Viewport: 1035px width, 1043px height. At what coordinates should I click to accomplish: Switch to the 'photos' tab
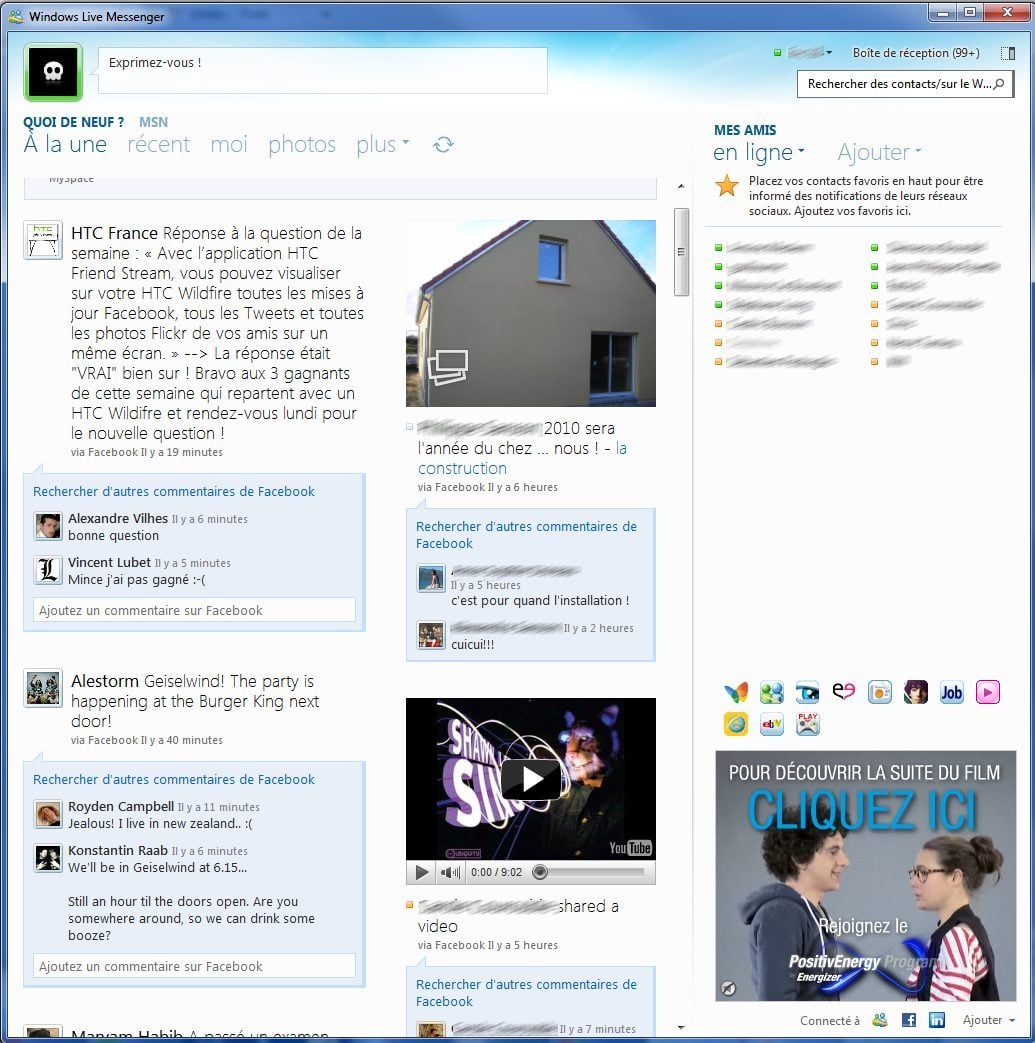tap(301, 145)
